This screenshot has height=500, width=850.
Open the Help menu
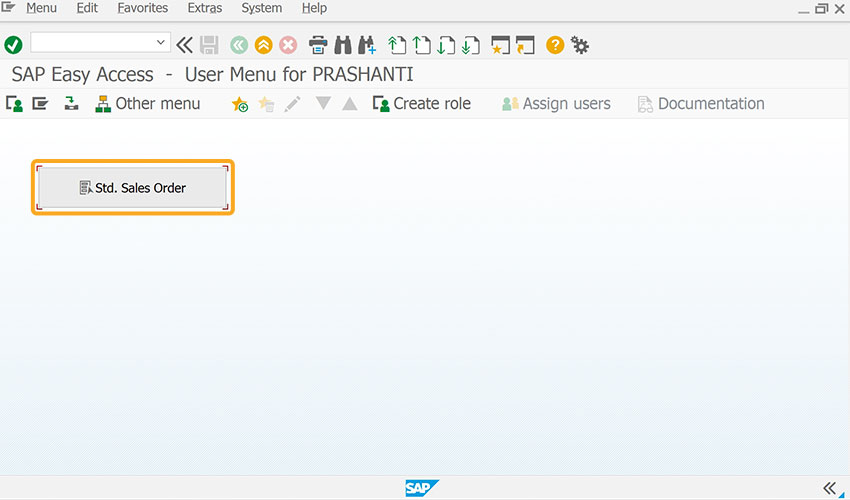click(314, 8)
